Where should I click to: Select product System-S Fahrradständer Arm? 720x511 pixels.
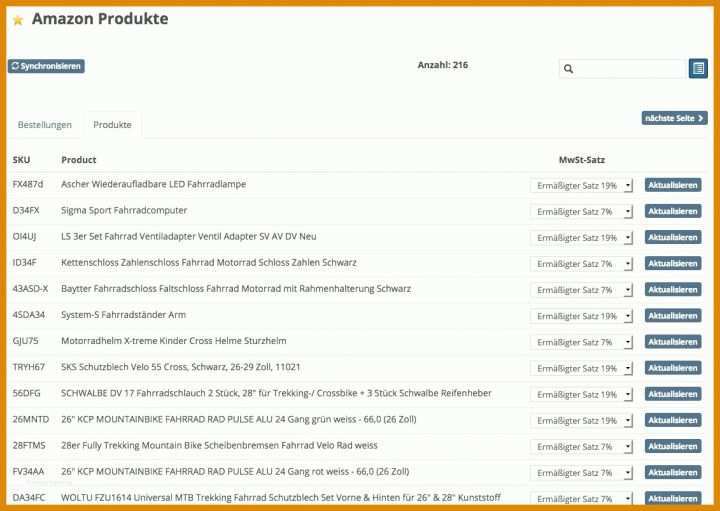pyautogui.click(x=124, y=315)
